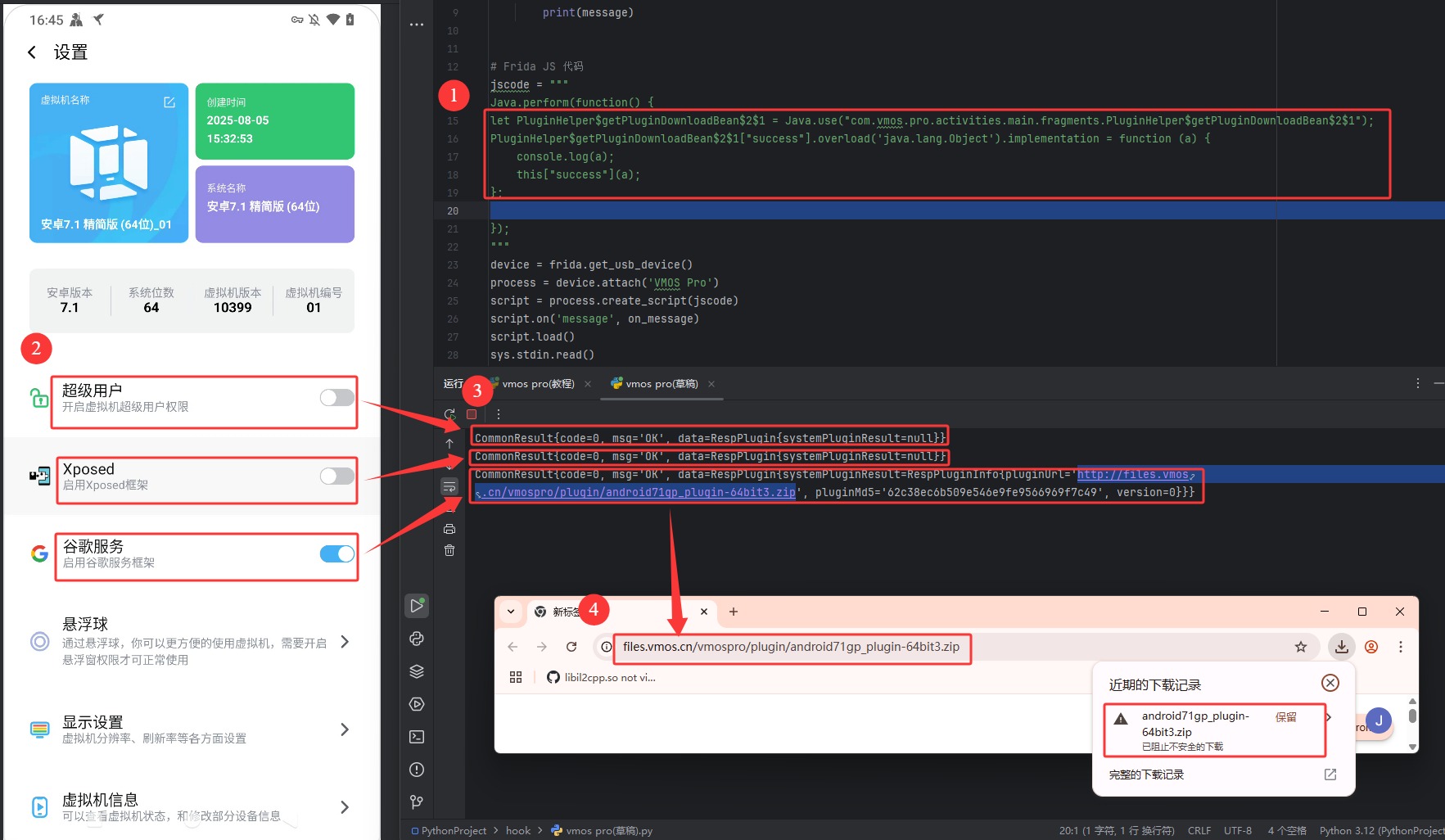Click 保留 to keep the download
The width and height of the screenshot is (1445, 840).
coord(1286,717)
